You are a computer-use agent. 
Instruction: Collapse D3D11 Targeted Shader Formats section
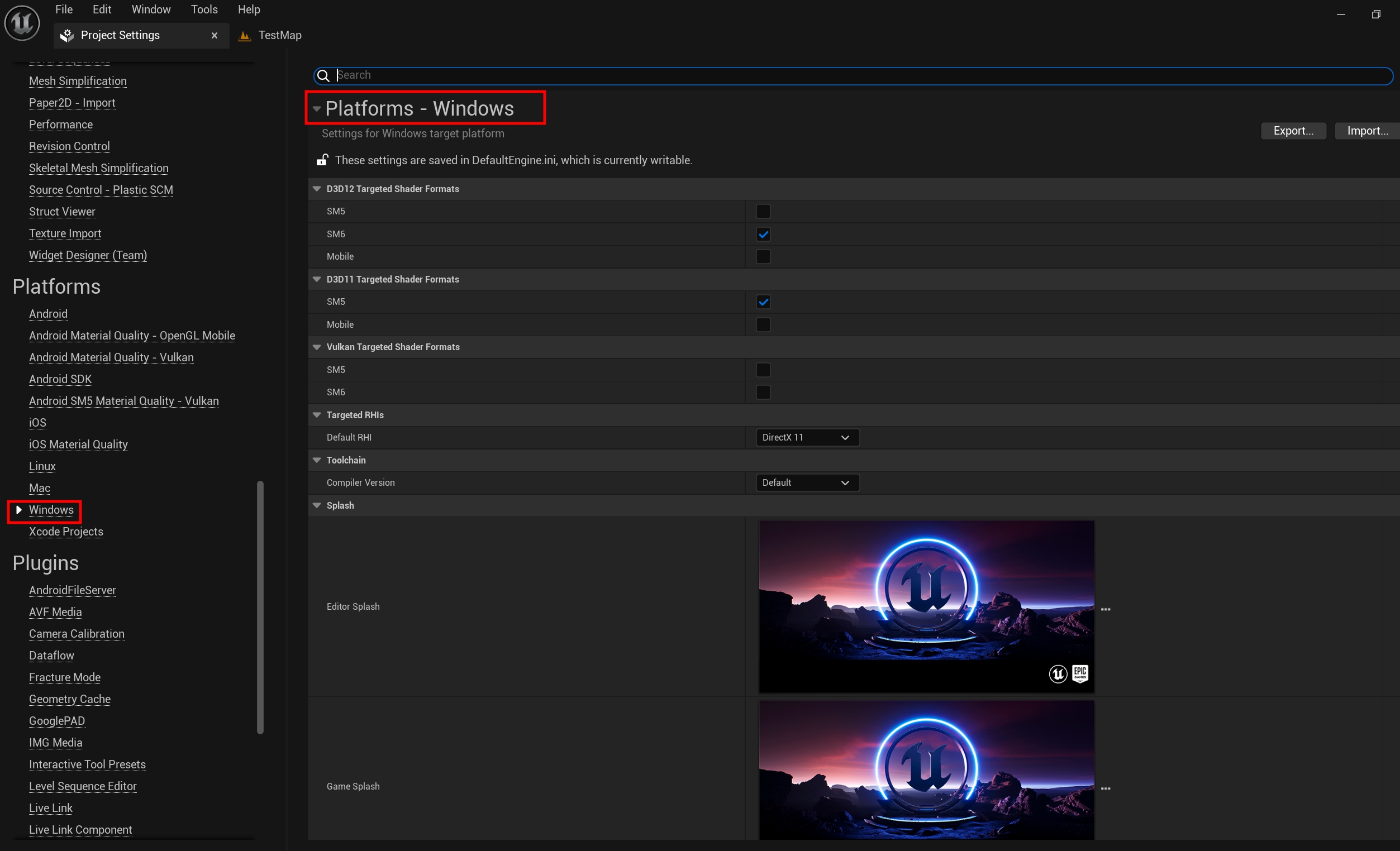pyautogui.click(x=316, y=280)
